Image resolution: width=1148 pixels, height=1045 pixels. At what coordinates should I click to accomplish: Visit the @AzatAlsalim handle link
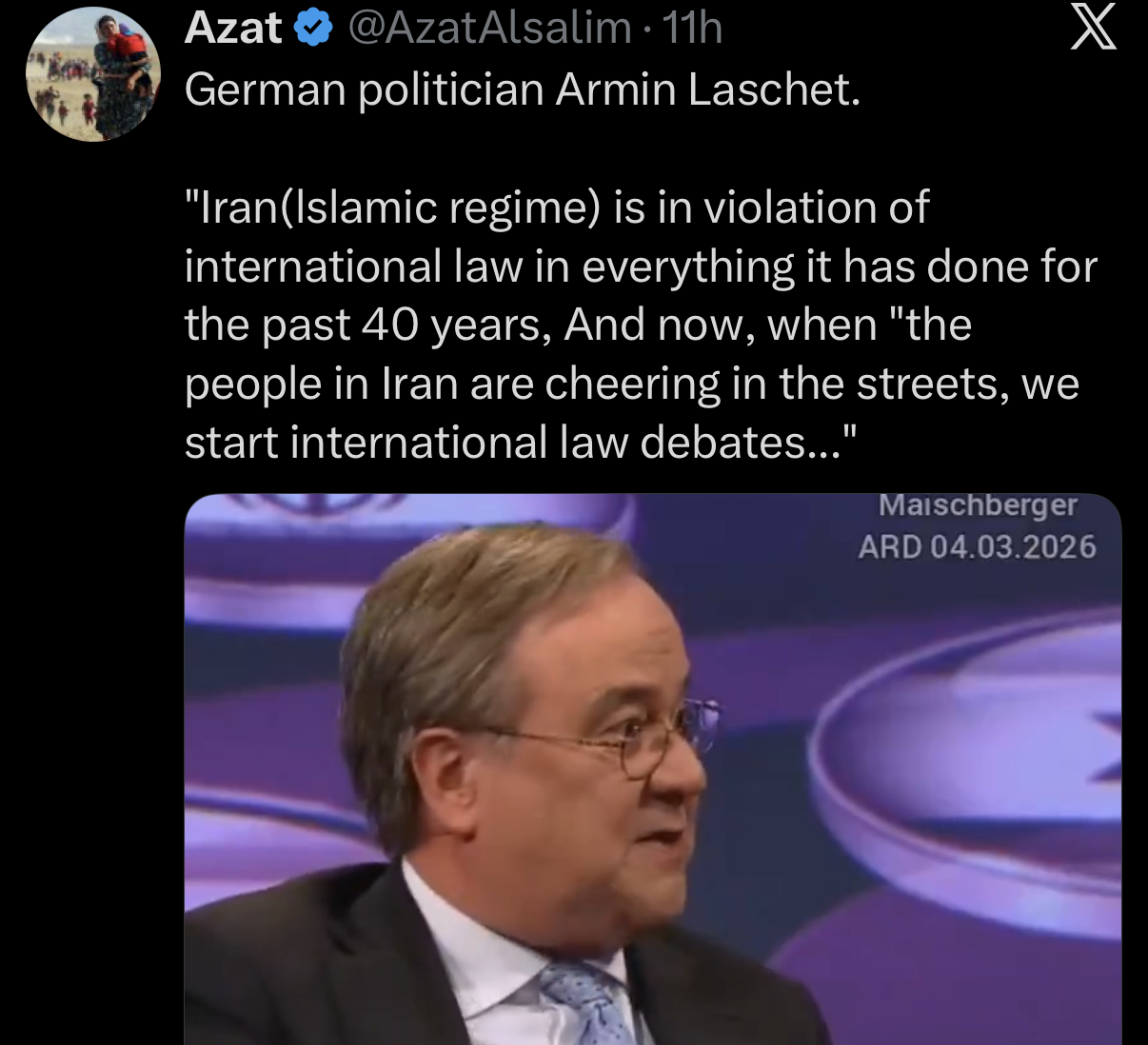click(x=489, y=29)
